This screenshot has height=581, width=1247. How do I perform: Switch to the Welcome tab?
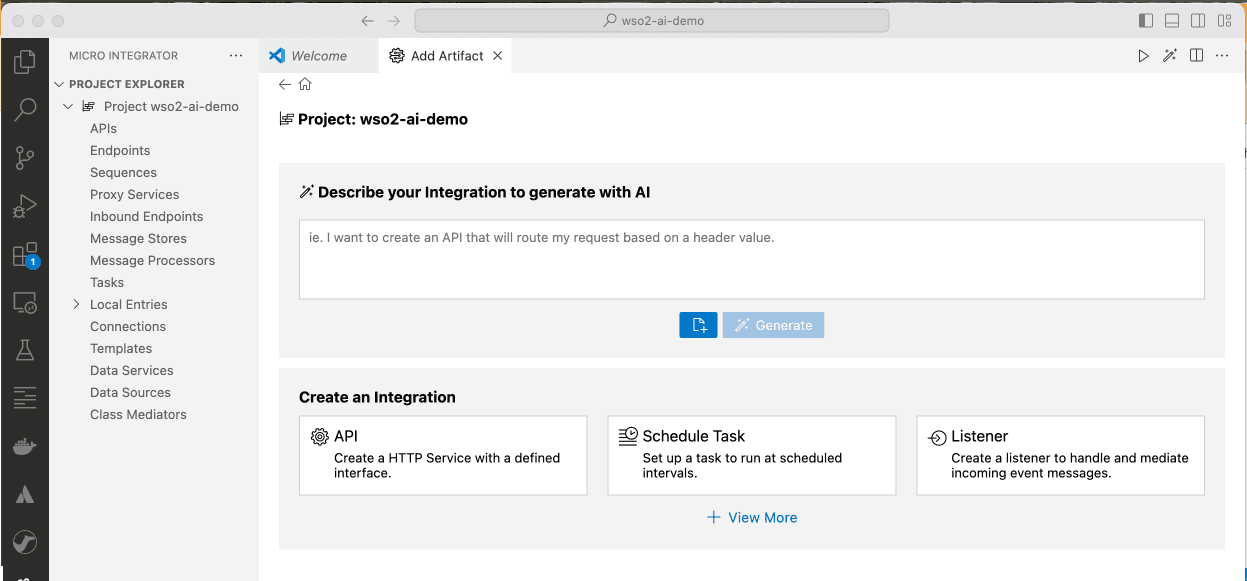pyautogui.click(x=318, y=56)
